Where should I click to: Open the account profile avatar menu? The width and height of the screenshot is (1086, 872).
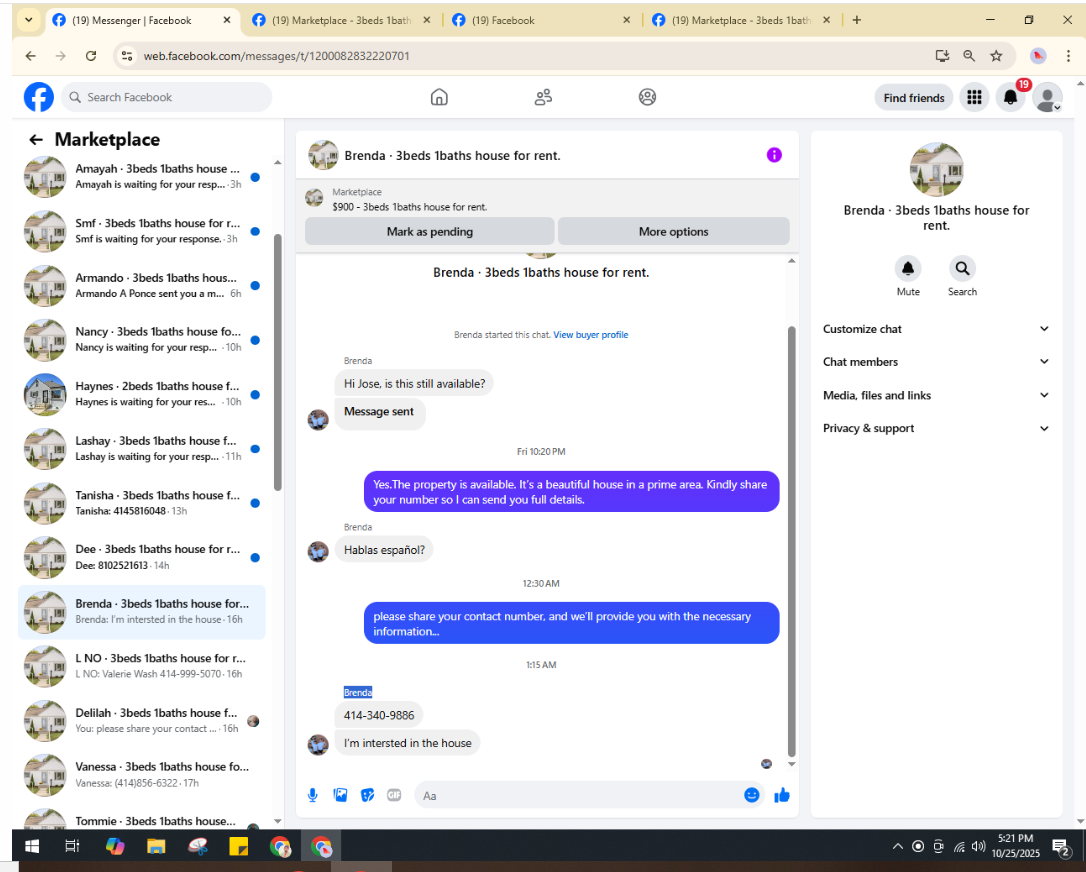tap(1047, 98)
